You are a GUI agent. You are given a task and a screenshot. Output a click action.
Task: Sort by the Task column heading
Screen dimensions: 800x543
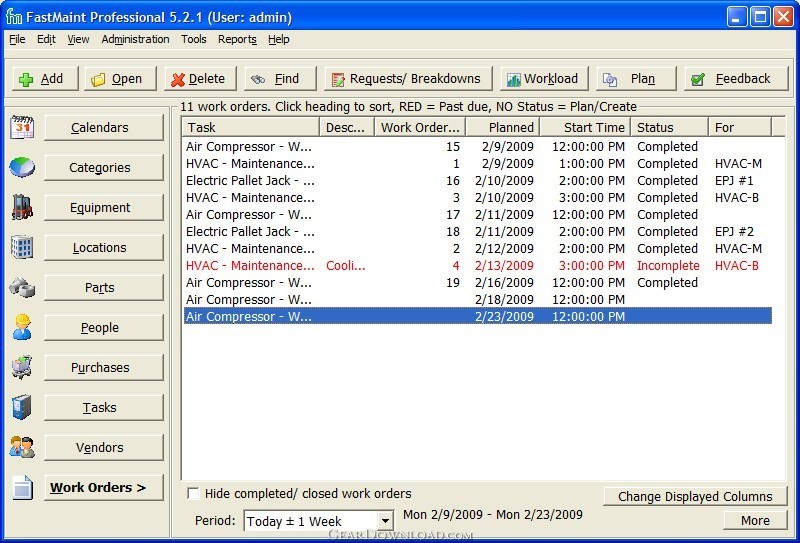coord(251,127)
